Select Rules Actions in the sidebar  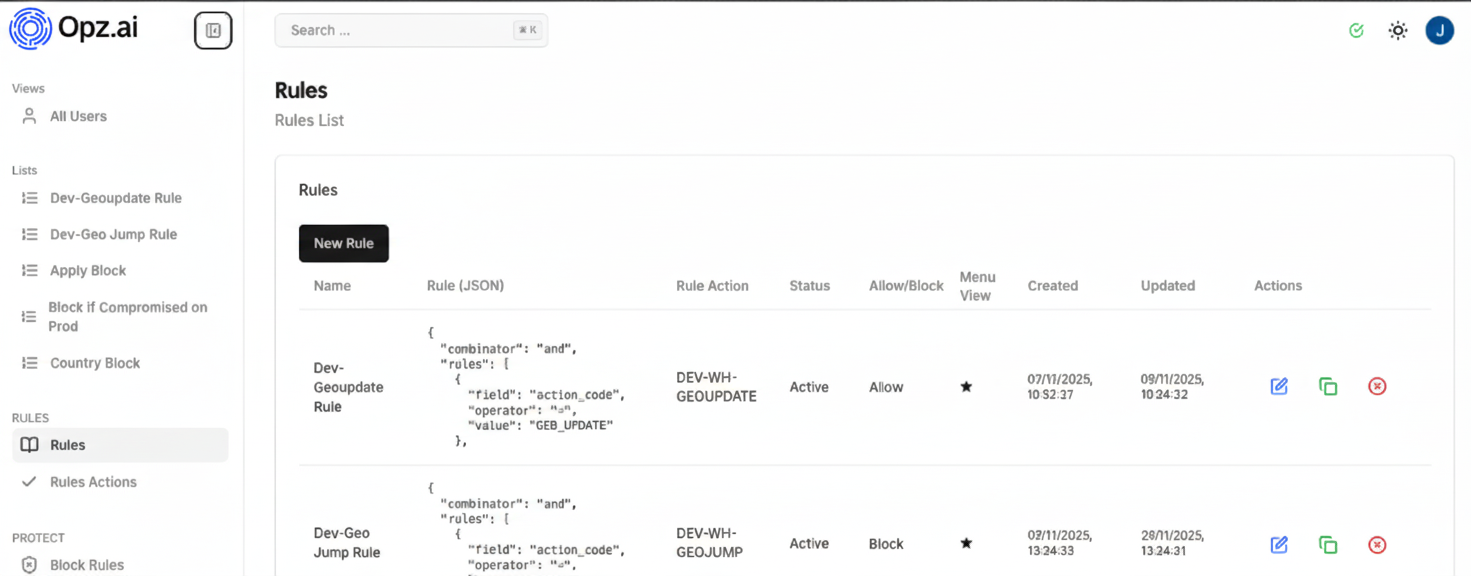click(94, 481)
